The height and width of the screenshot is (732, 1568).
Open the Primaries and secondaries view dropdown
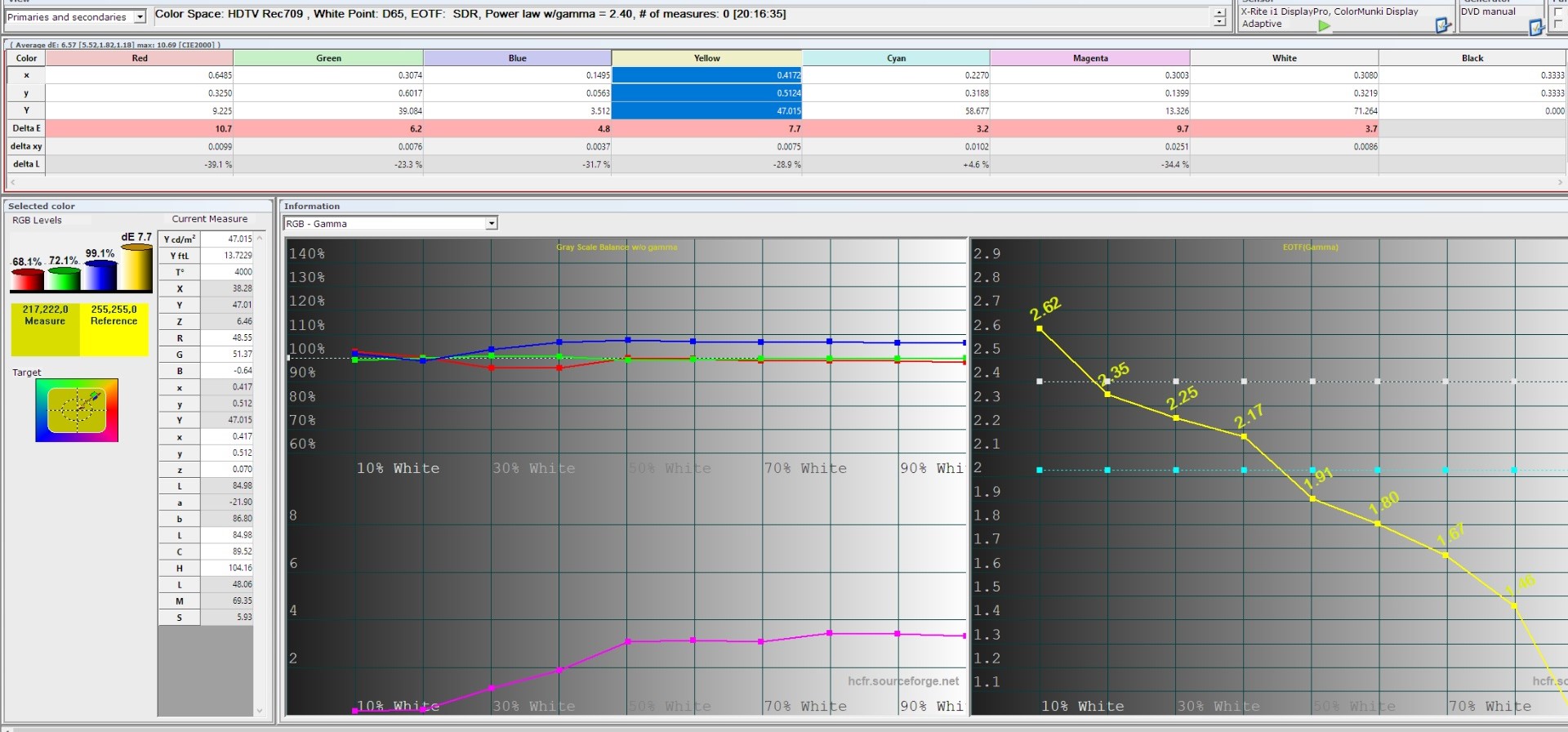point(140,16)
